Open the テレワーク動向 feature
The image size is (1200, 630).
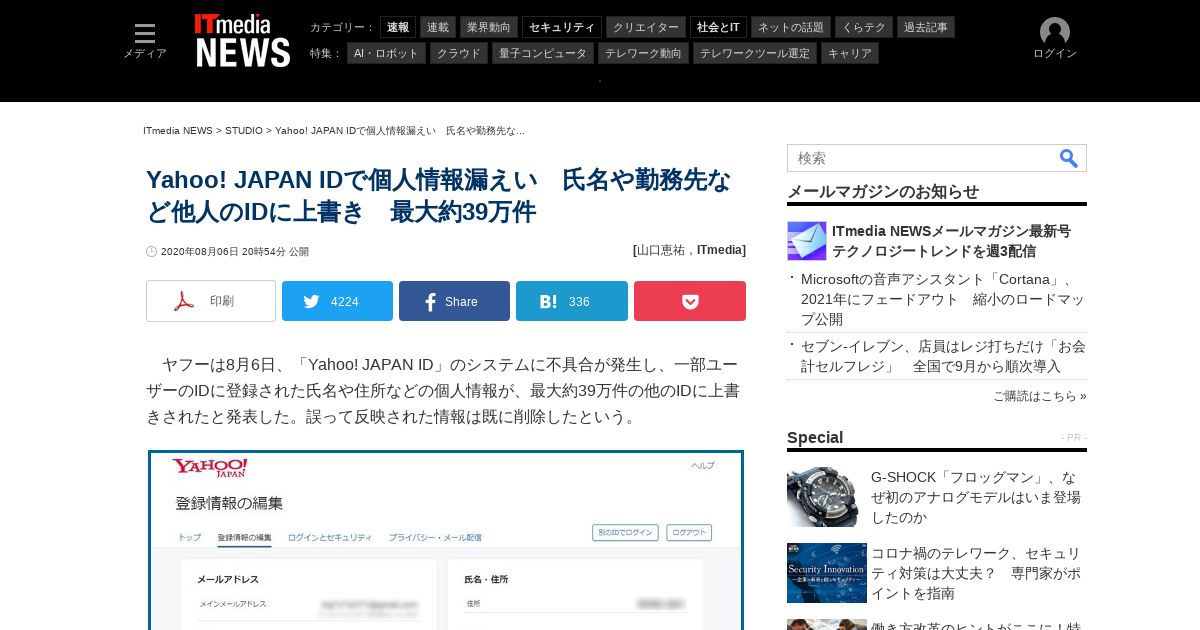coord(643,53)
